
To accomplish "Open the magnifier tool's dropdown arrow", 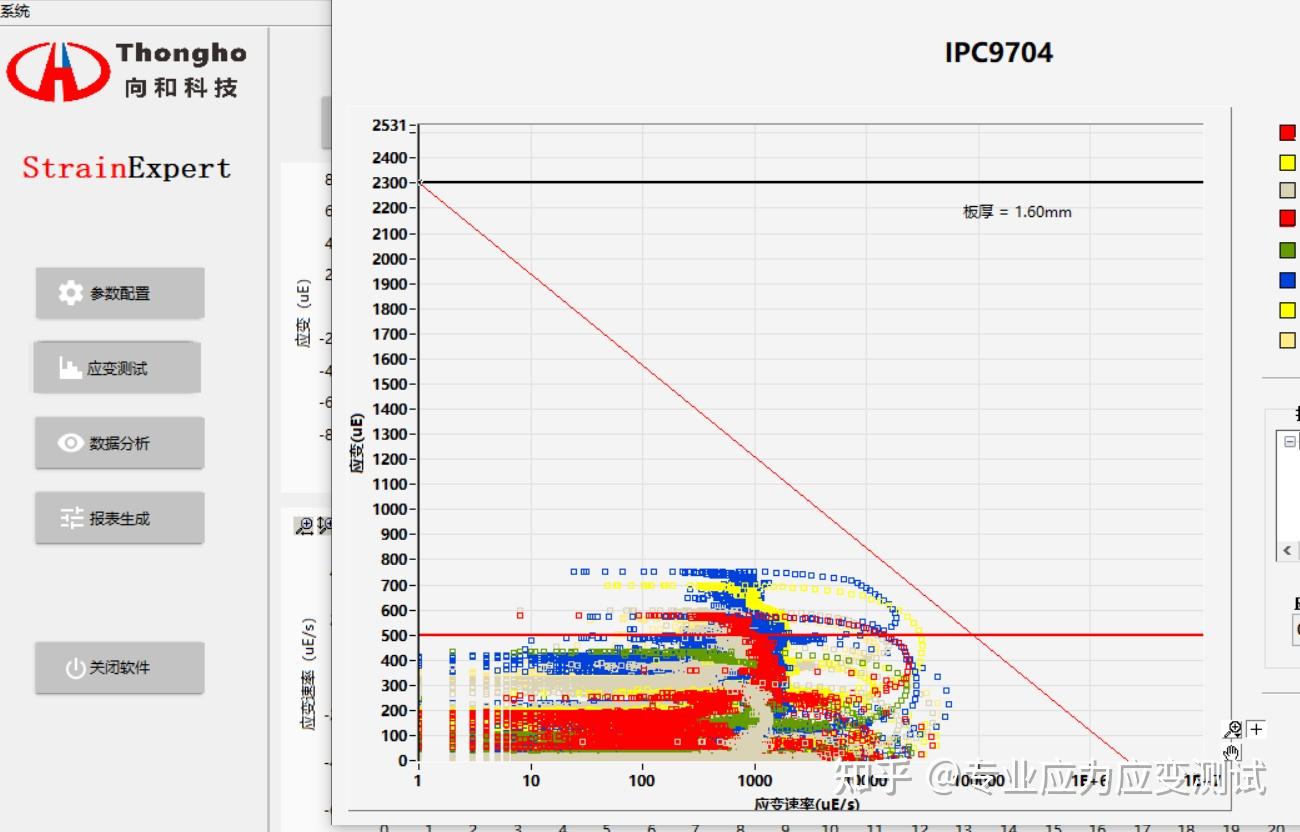I will pos(1238,735).
